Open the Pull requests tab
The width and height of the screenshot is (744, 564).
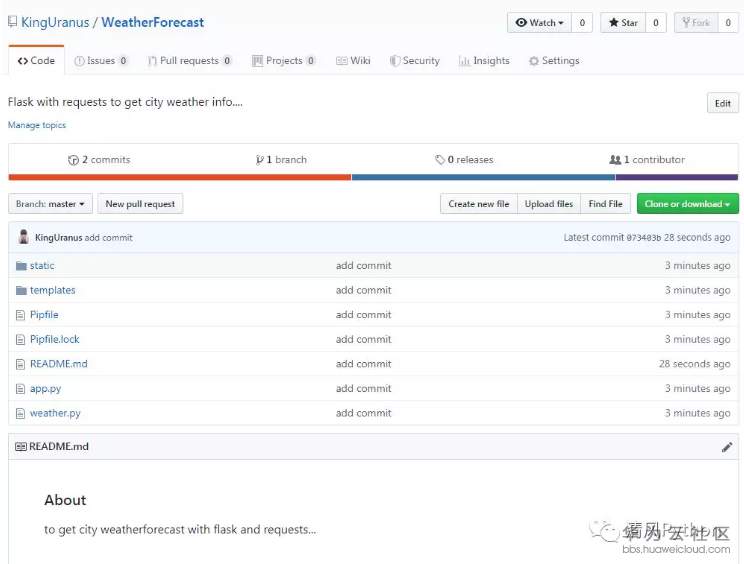(x=189, y=61)
